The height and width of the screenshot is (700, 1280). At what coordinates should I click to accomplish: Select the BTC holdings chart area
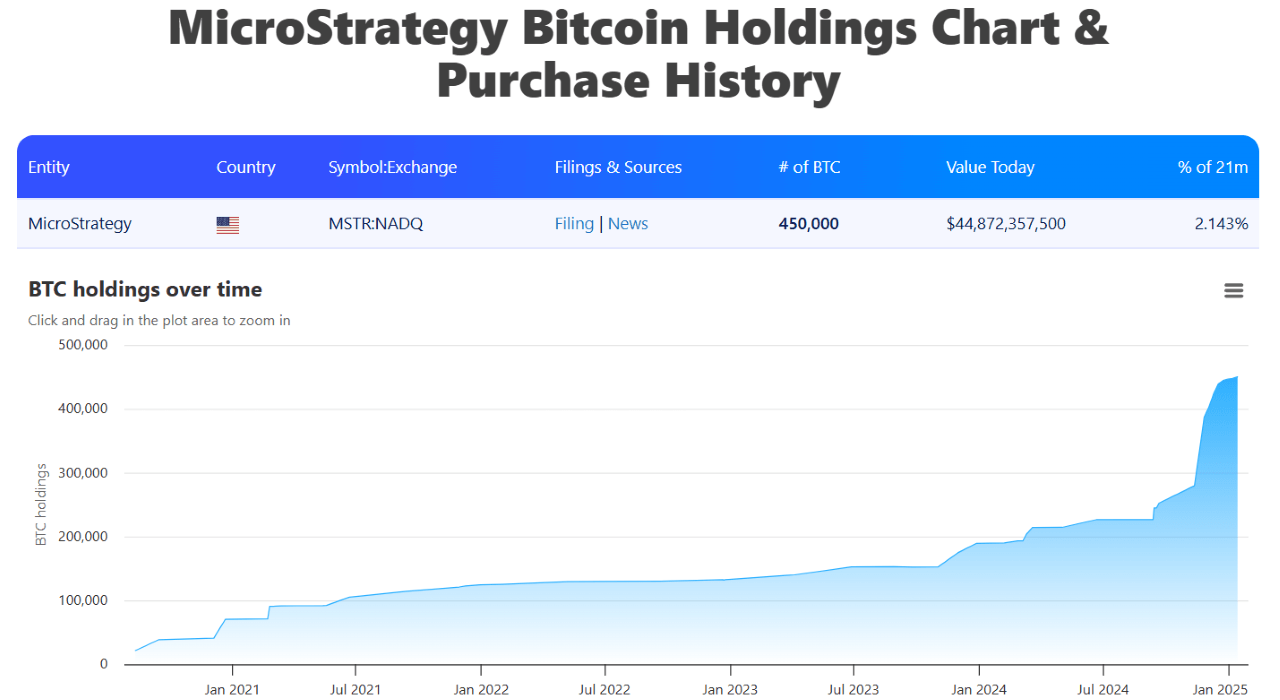pos(680,550)
